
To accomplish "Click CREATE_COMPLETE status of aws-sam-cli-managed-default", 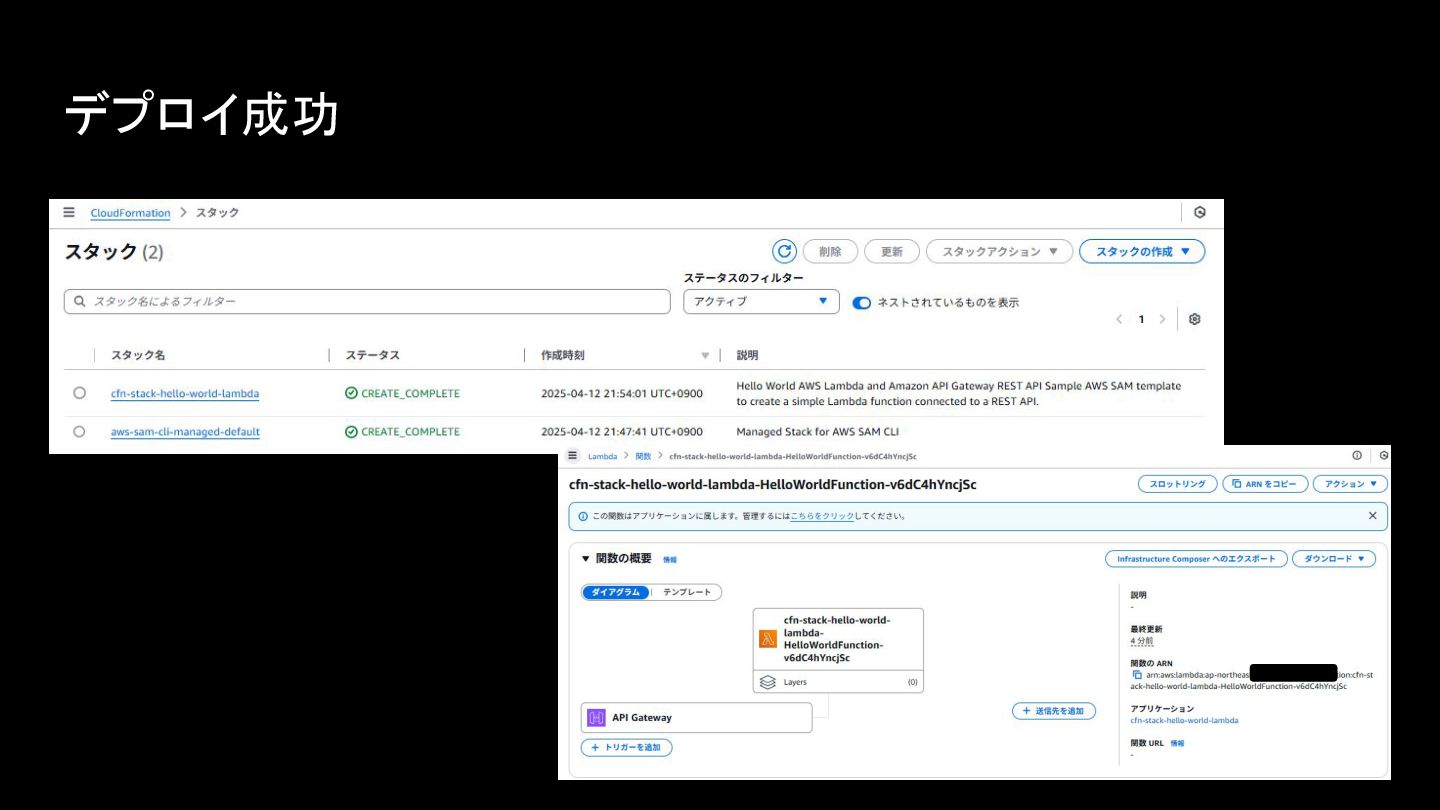I will coord(402,431).
